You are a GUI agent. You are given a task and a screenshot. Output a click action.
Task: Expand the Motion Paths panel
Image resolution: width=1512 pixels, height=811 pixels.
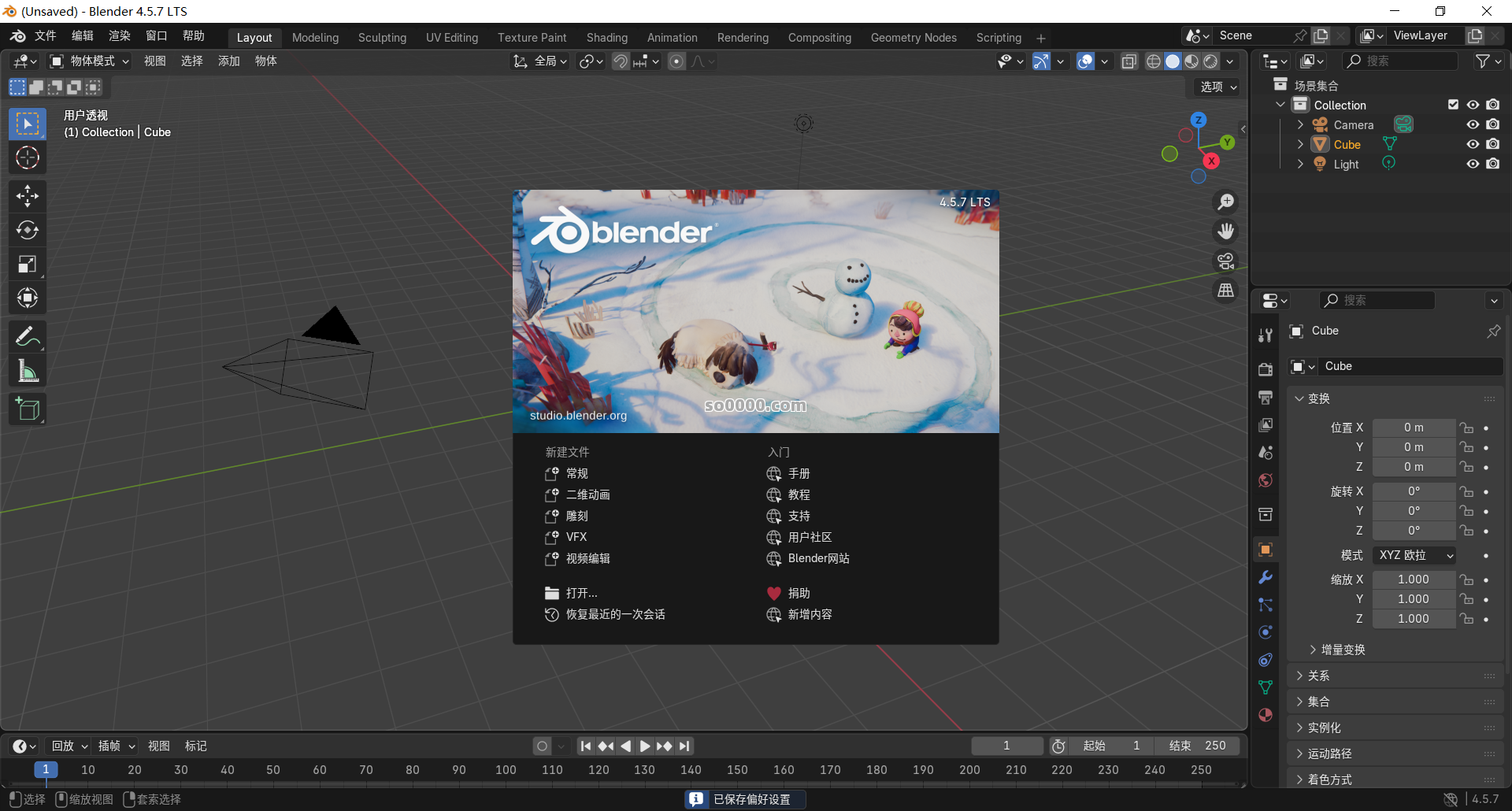1299,754
